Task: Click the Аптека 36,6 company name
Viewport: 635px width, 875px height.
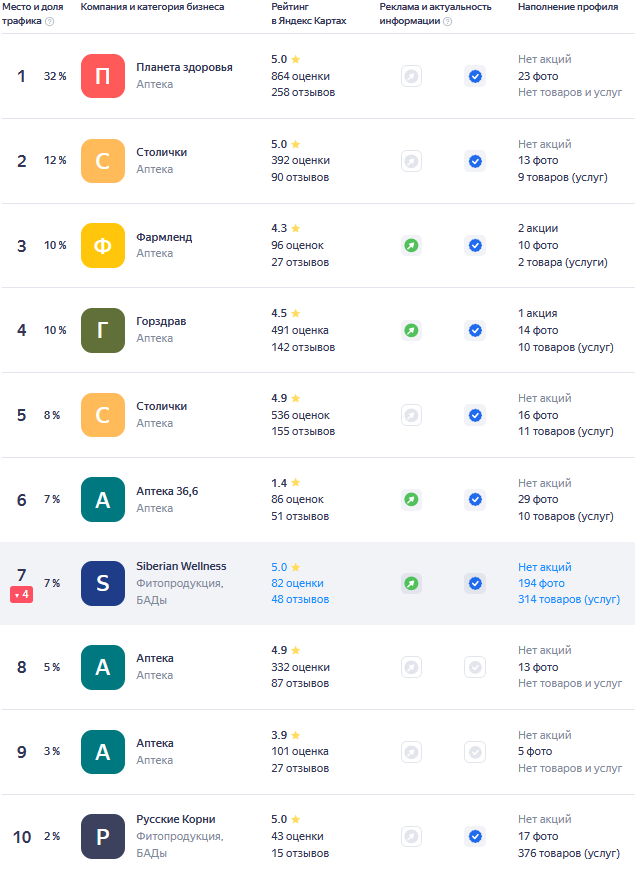Action: (x=167, y=491)
